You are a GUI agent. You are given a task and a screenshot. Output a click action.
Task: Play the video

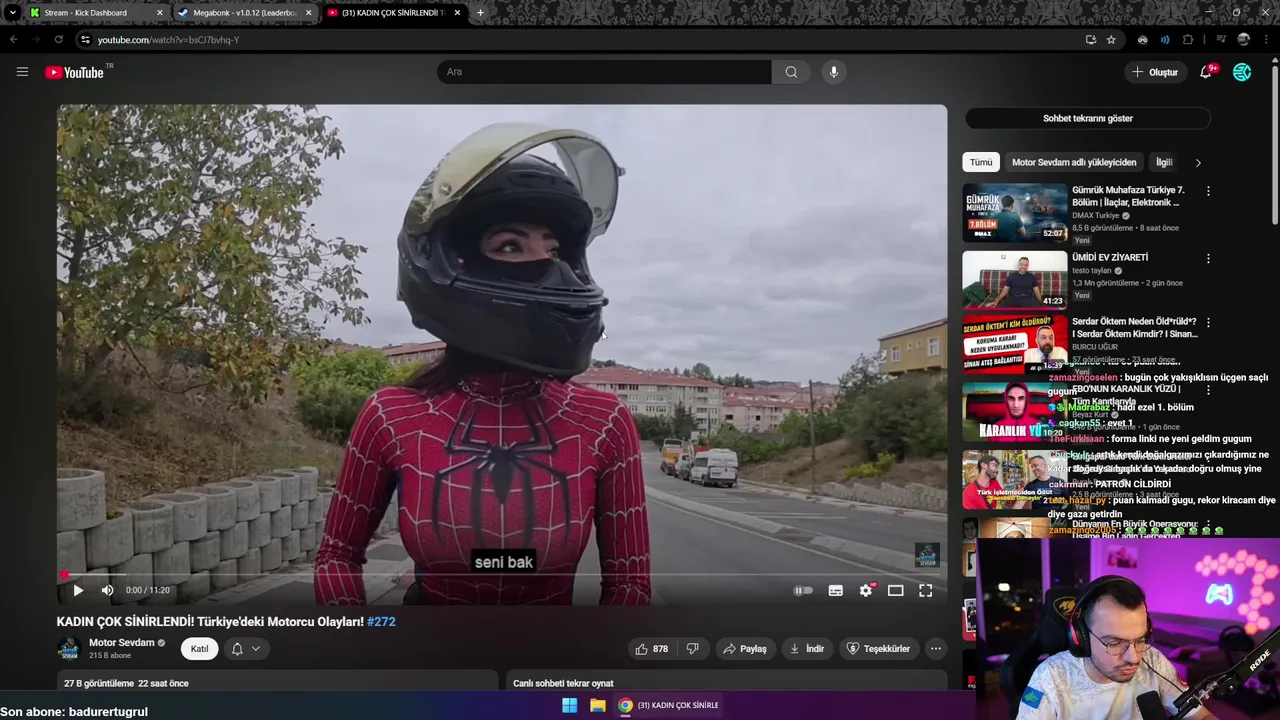(78, 590)
